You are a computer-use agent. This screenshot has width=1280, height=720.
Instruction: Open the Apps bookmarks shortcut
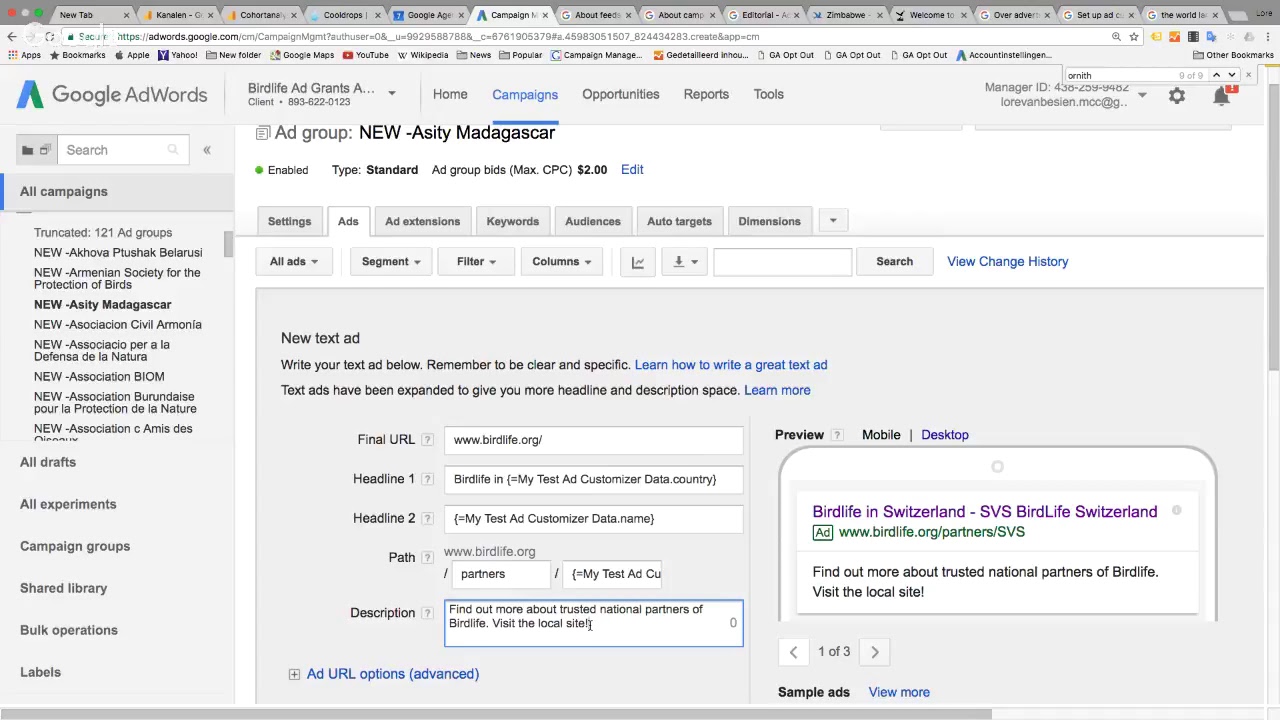tap(24, 55)
